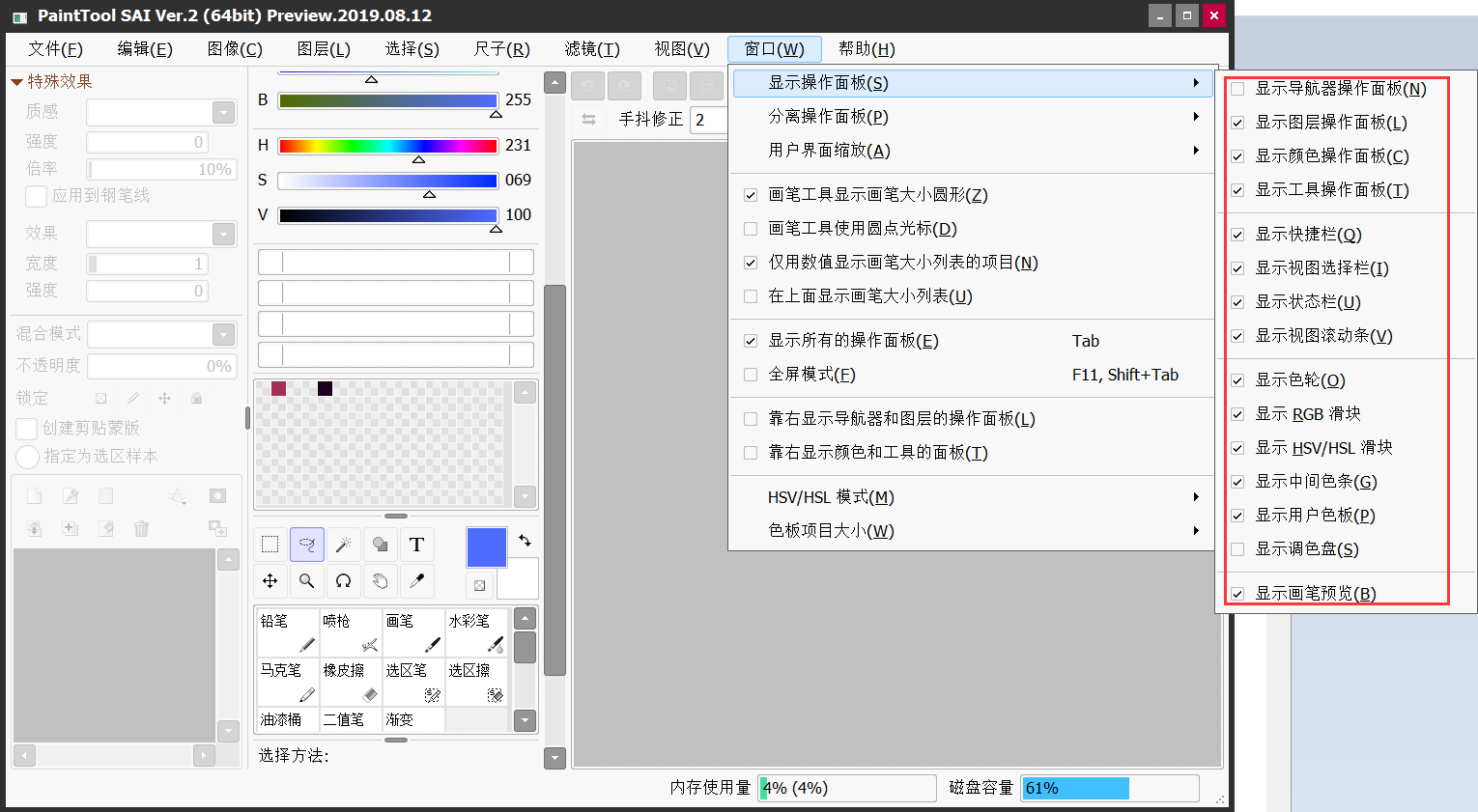Image resolution: width=1478 pixels, height=812 pixels.
Task: Select the rectangular selection tool
Action: coord(270,545)
